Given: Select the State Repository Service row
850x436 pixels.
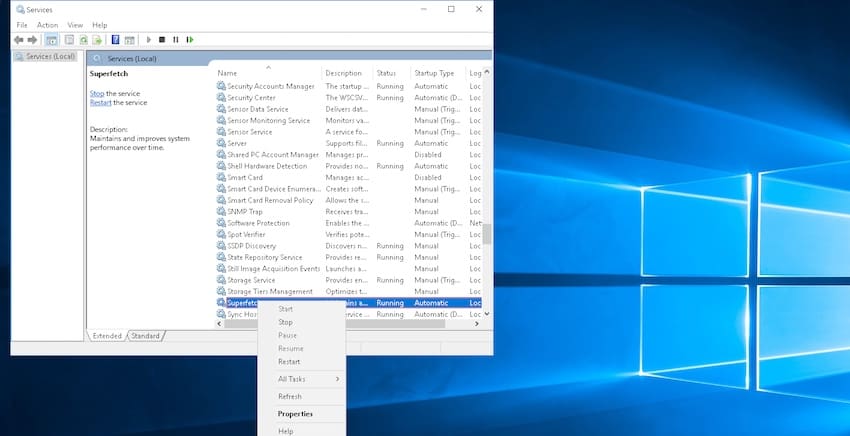Looking at the screenshot, I should pyautogui.click(x=349, y=257).
